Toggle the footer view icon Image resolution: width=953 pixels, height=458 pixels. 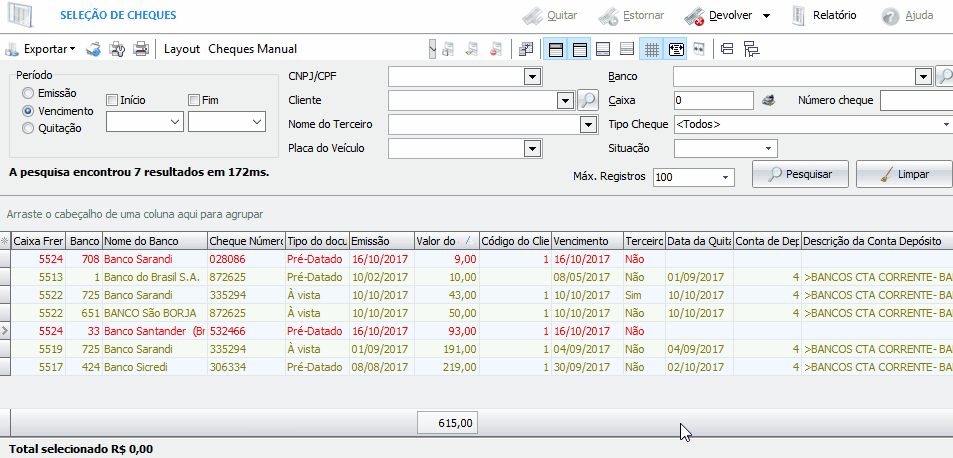[x=603, y=50]
